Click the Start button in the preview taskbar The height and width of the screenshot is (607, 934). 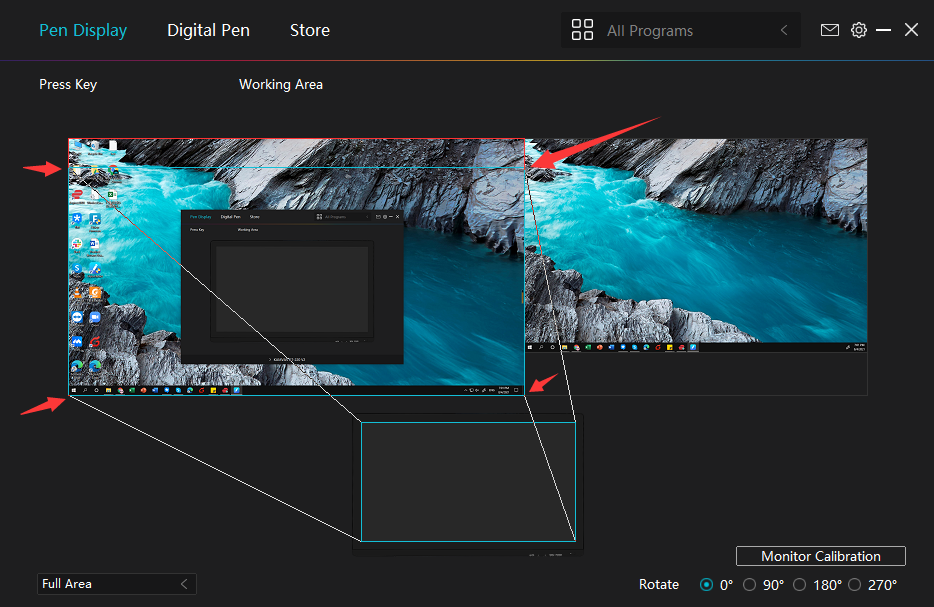72,389
